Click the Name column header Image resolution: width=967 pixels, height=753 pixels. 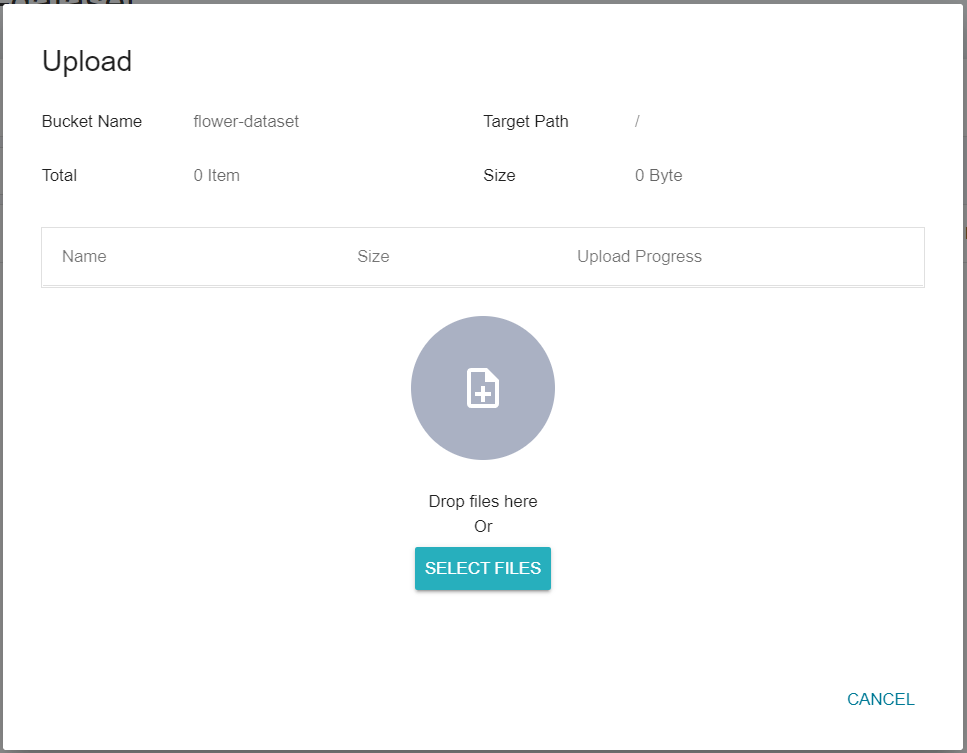84,257
